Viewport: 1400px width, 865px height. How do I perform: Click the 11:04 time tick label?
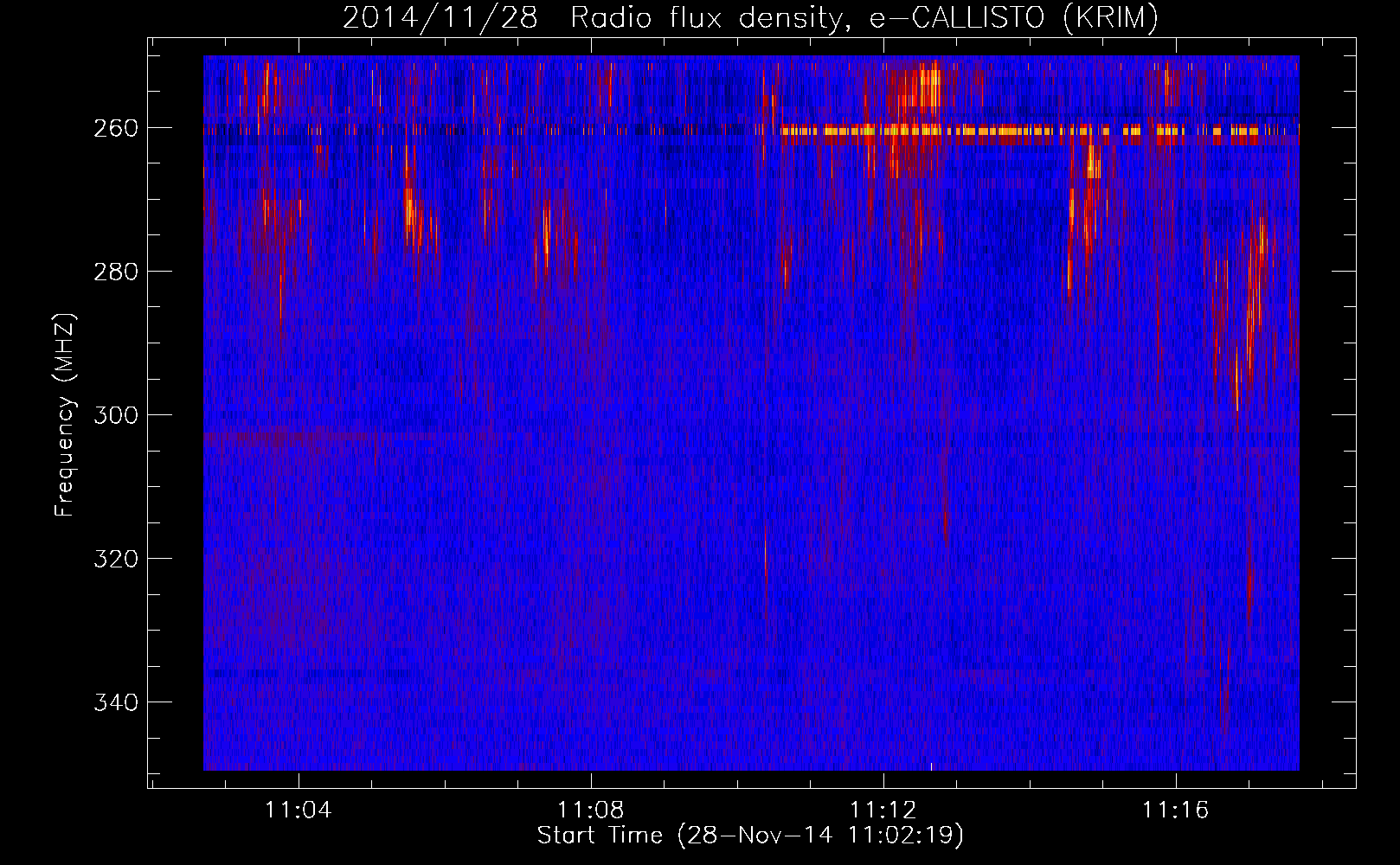point(299,811)
